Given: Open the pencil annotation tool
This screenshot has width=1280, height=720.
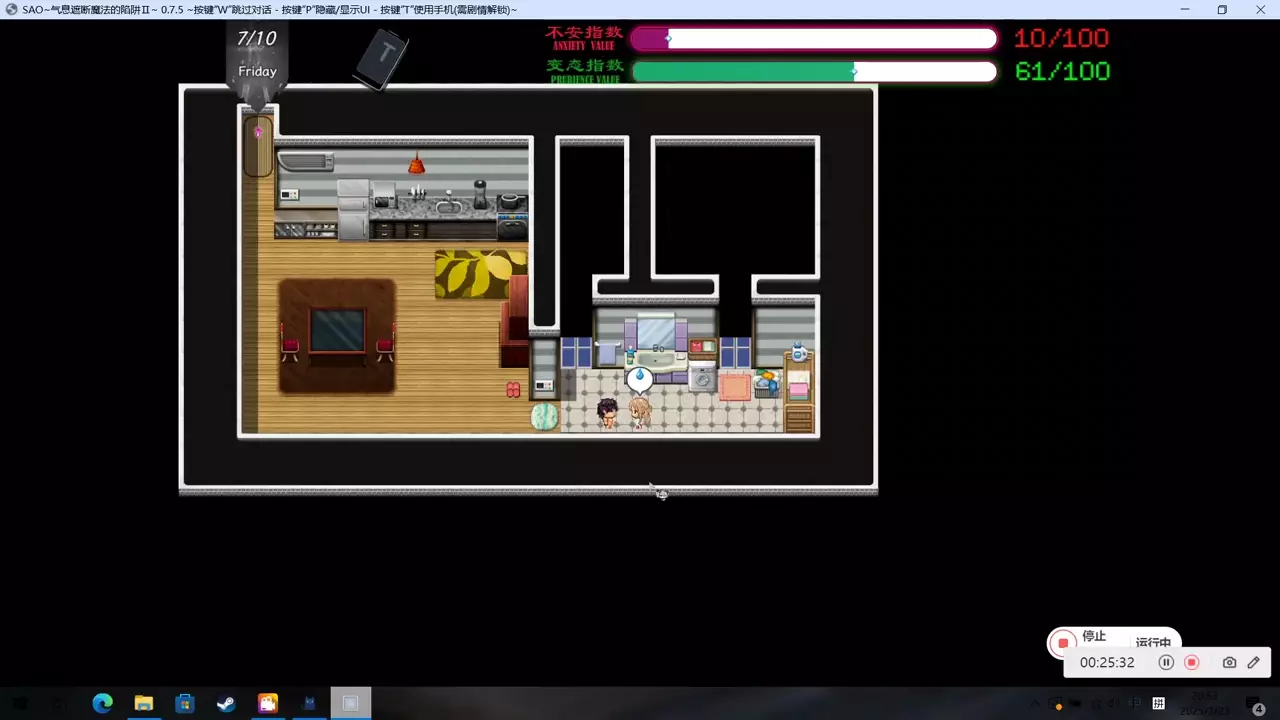Looking at the screenshot, I should pos(1253,662).
